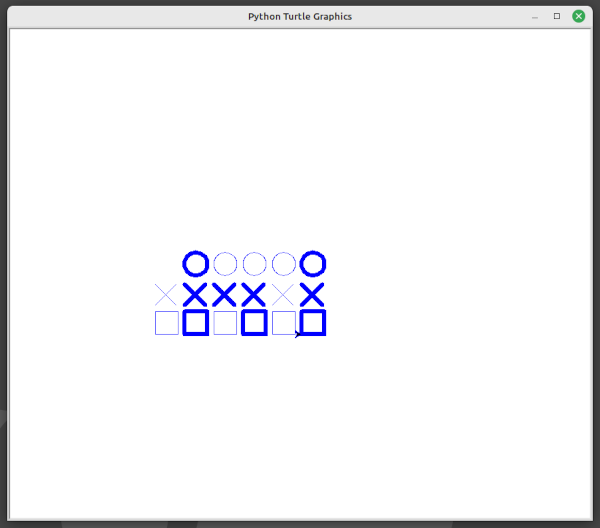This screenshot has height=528, width=600.
Task: Select the middle thin circle outline
Action: click(255, 264)
